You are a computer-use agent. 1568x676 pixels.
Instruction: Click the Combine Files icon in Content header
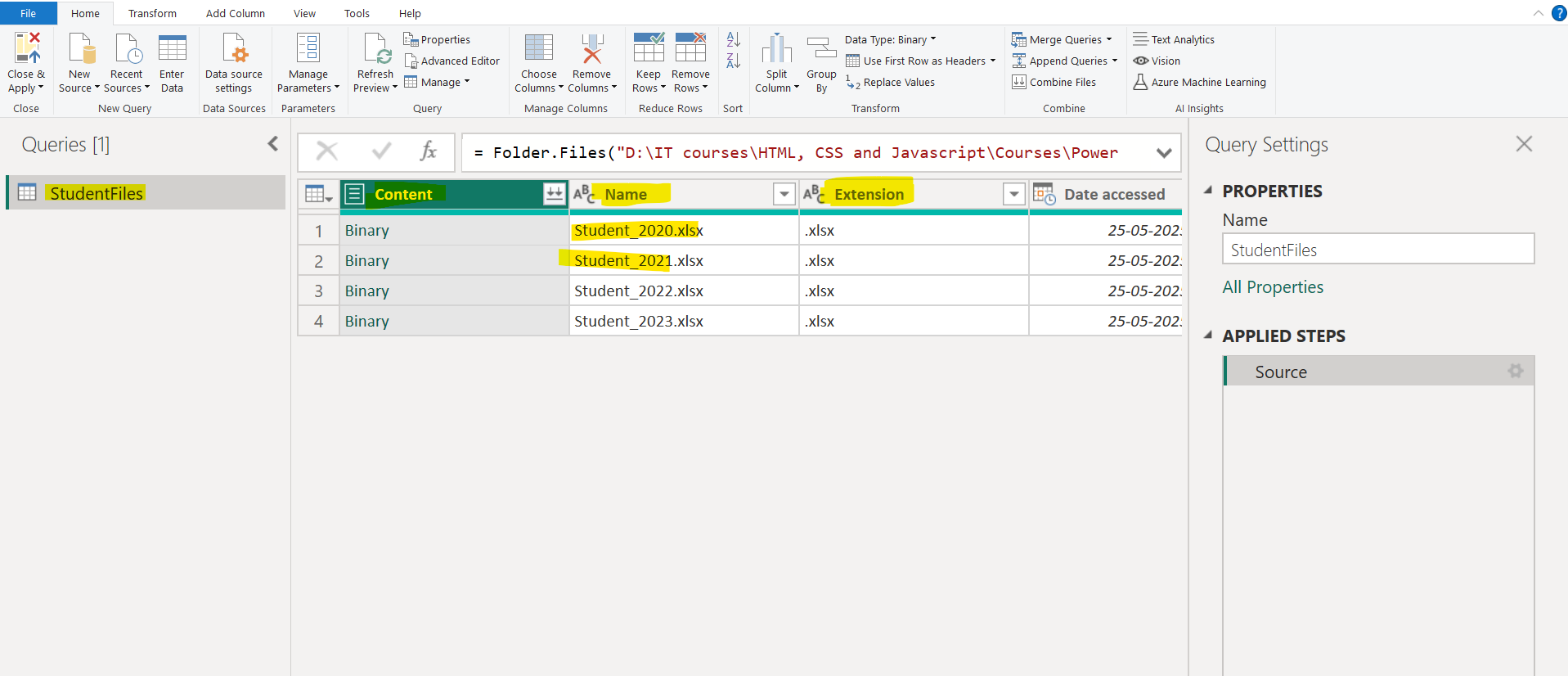pos(554,194)
